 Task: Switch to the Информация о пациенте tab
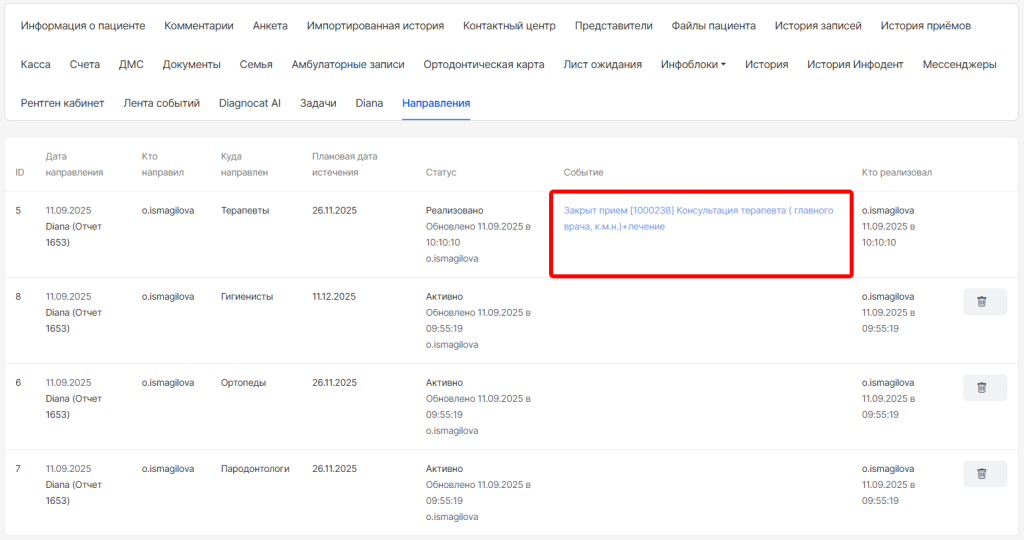point(83,26)
